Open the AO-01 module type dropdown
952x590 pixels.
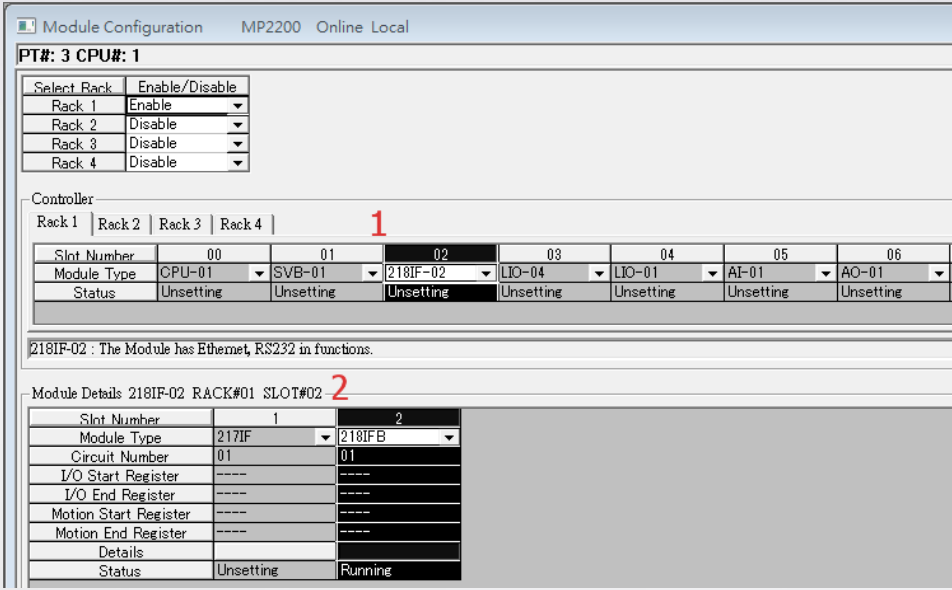click(939, 273)
